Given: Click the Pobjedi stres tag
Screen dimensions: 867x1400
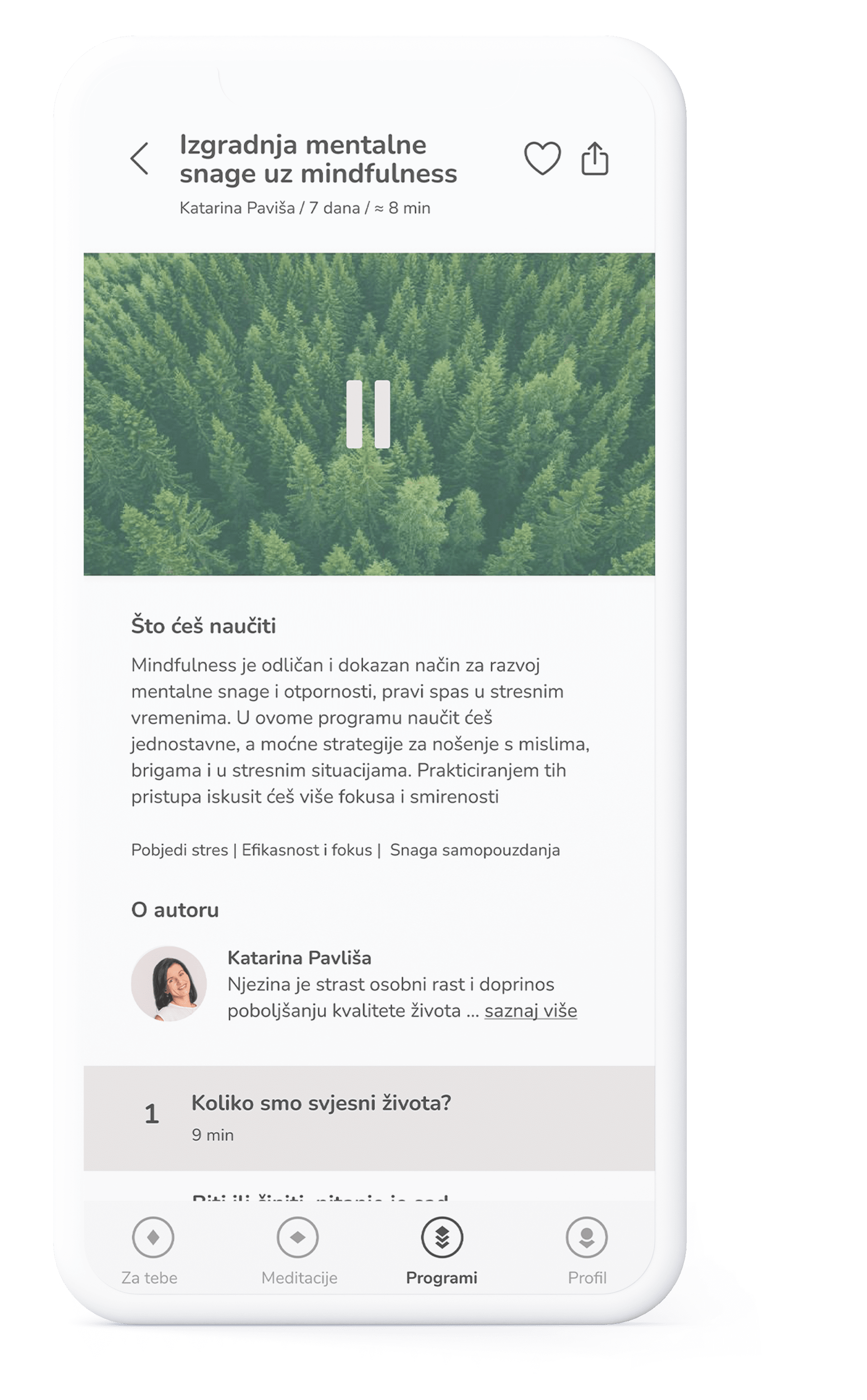Looking at the screenshot, I should coord(179,849).
